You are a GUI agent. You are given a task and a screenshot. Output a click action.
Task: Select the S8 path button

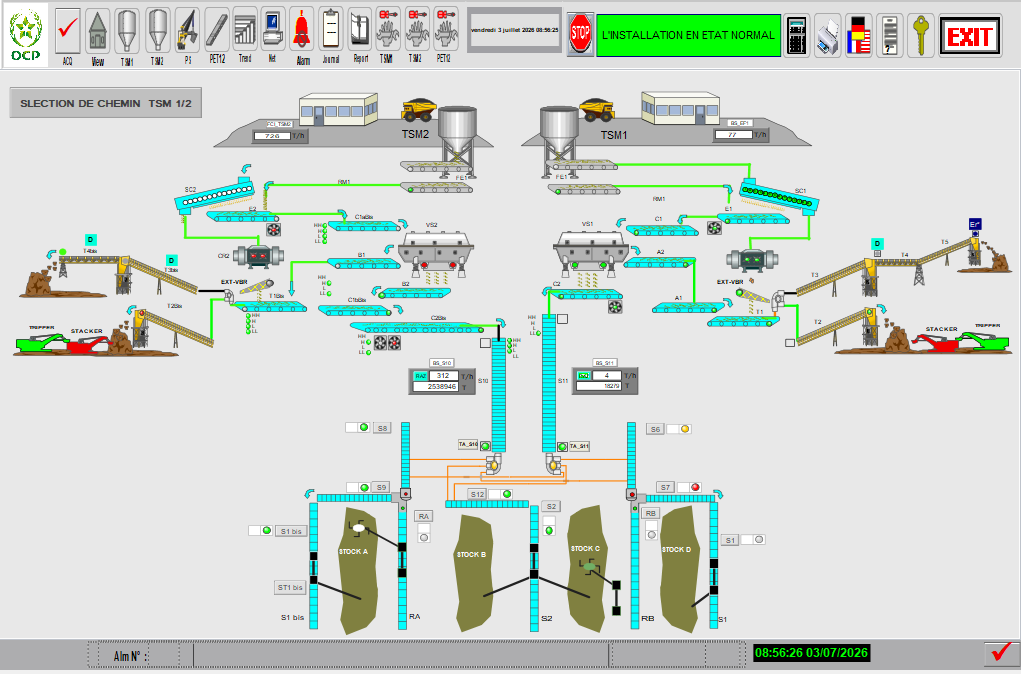point(382,428)
